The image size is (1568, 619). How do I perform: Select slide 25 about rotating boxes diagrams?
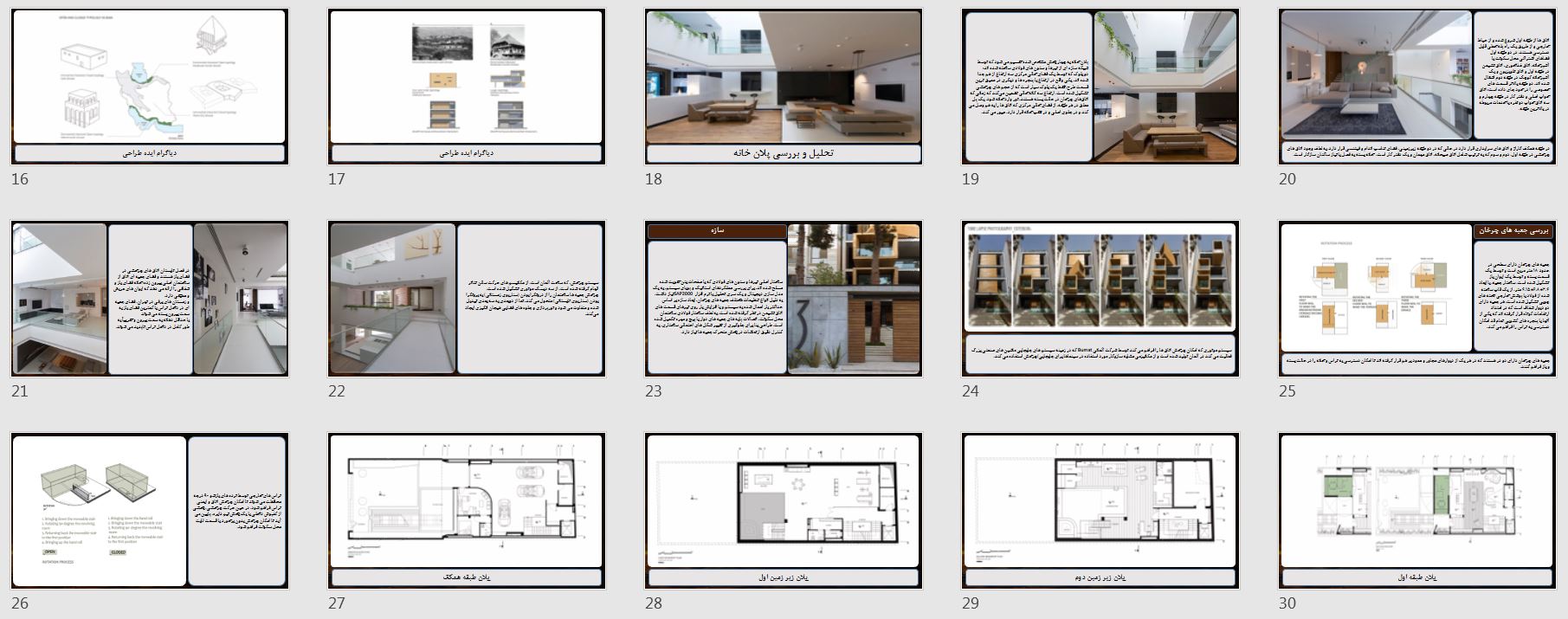pos(1416,299)
